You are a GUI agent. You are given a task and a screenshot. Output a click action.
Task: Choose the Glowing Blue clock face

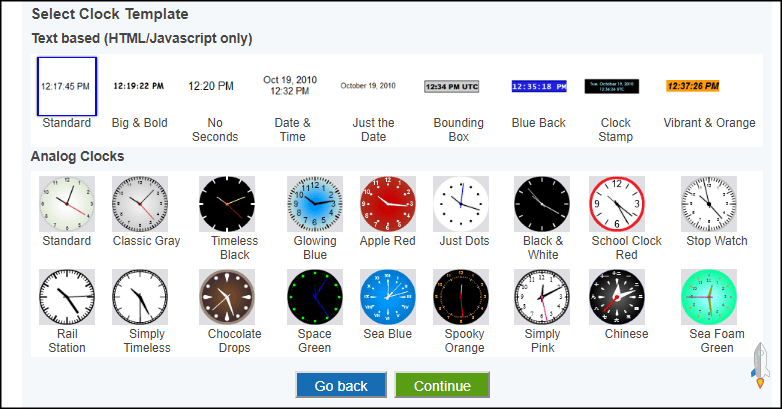click(314, 204)
